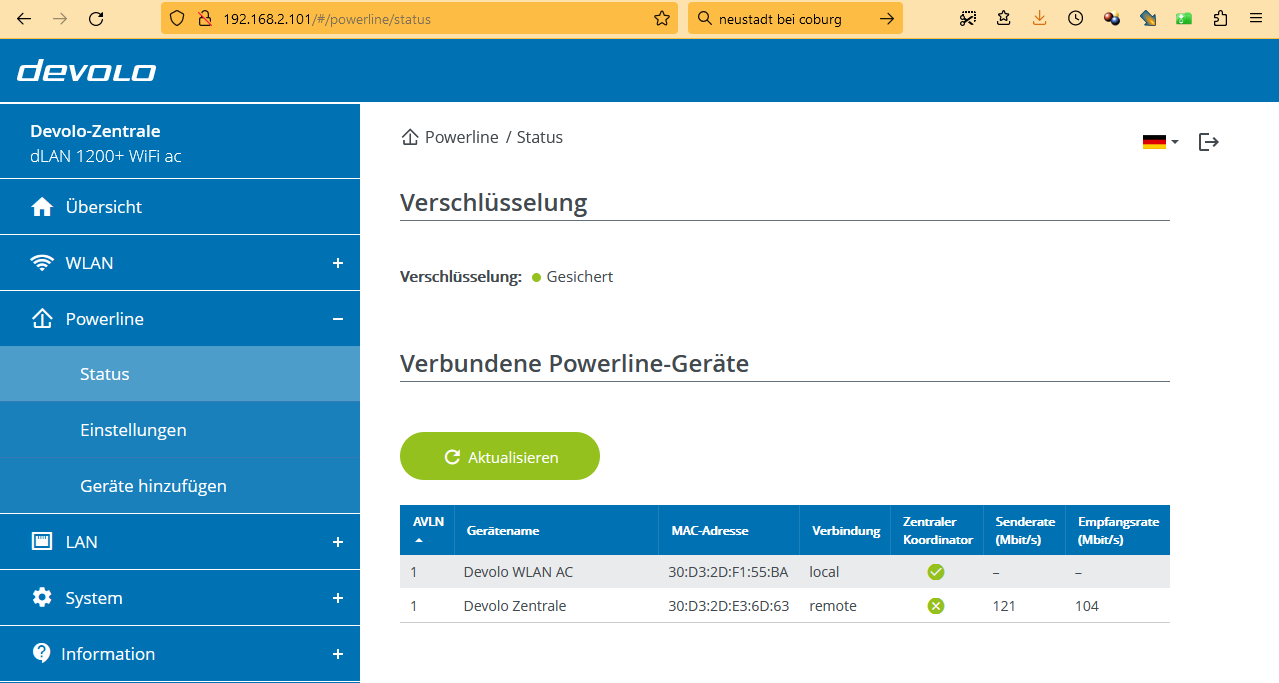The width and height of the screenshot is (1279, 683).
Task: Click the local connection cell
Action: (824, 572)
